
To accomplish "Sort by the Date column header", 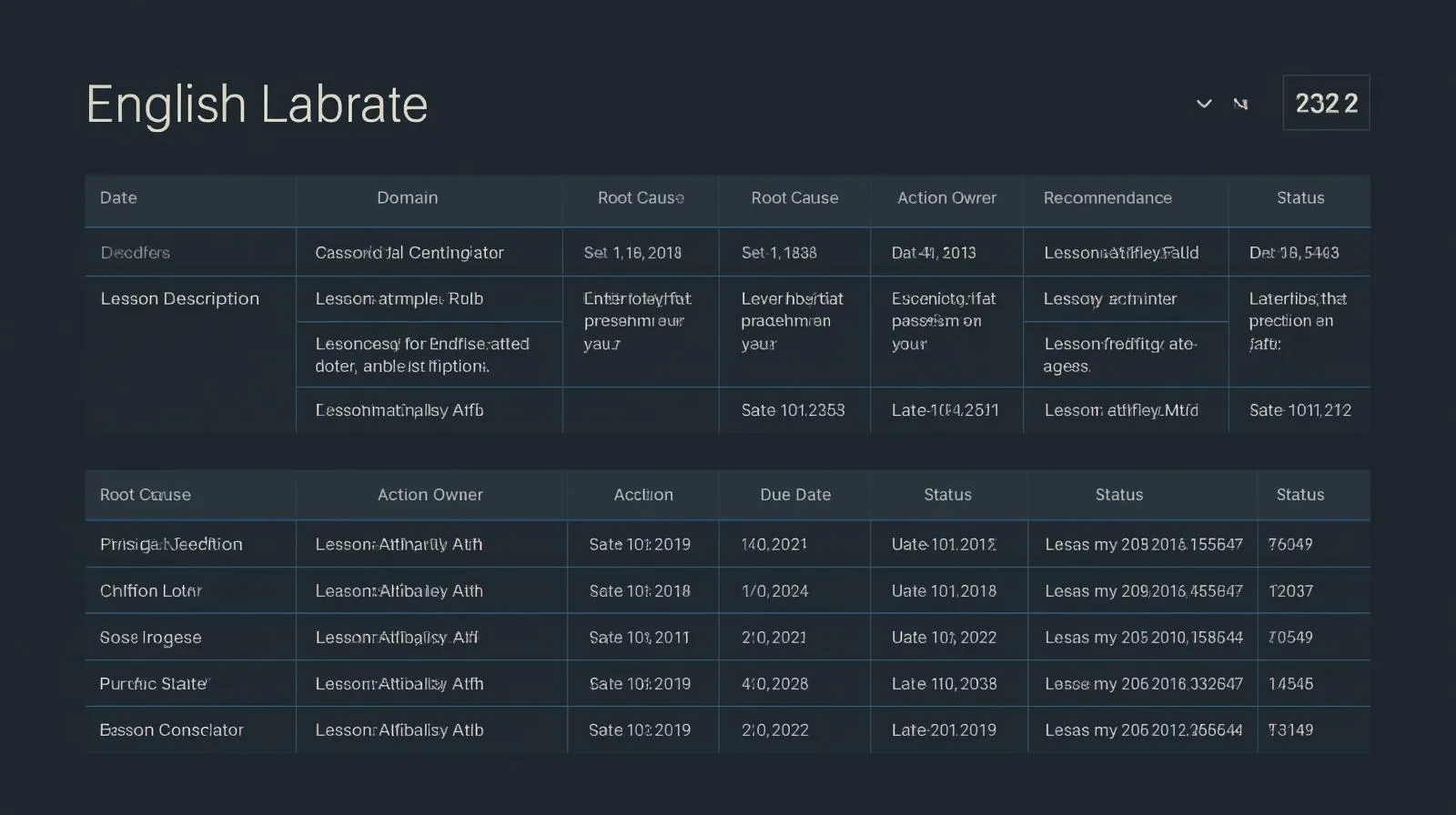I will pos(118,198).
